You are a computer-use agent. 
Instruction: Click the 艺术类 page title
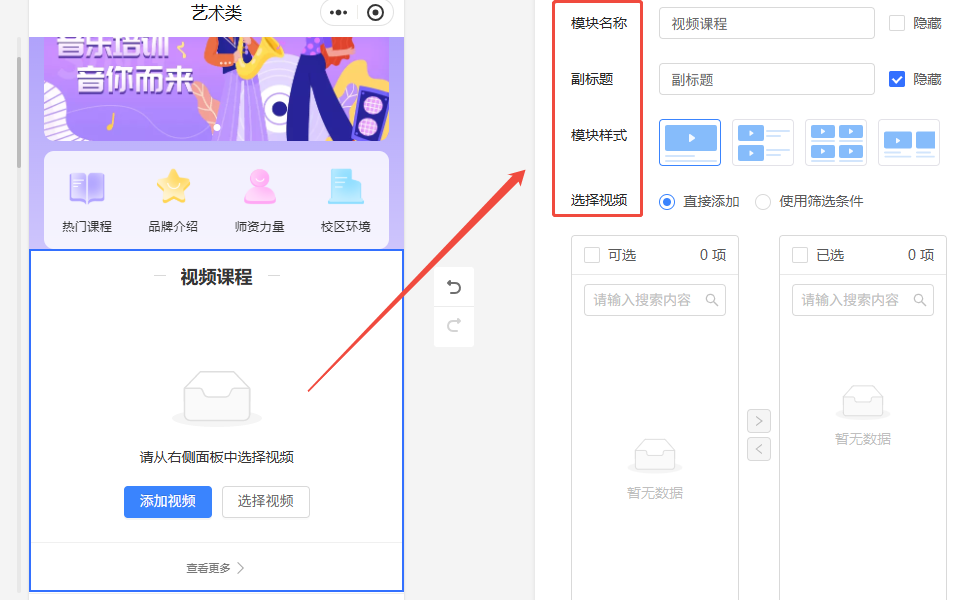click(x=217, y=13)
